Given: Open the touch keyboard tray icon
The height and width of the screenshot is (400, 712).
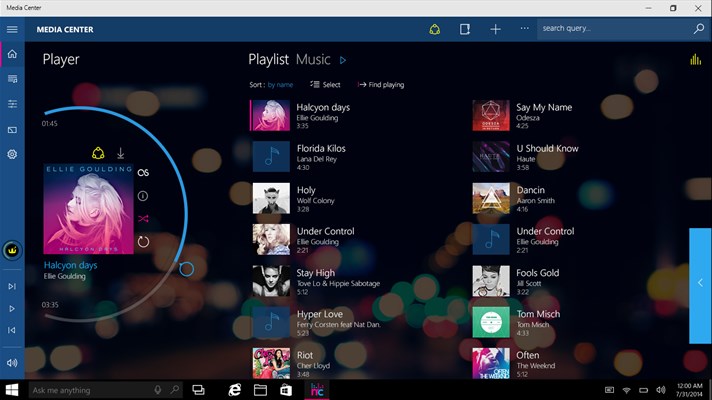Looking at the screenshot, I should click(x=609, y=390).
